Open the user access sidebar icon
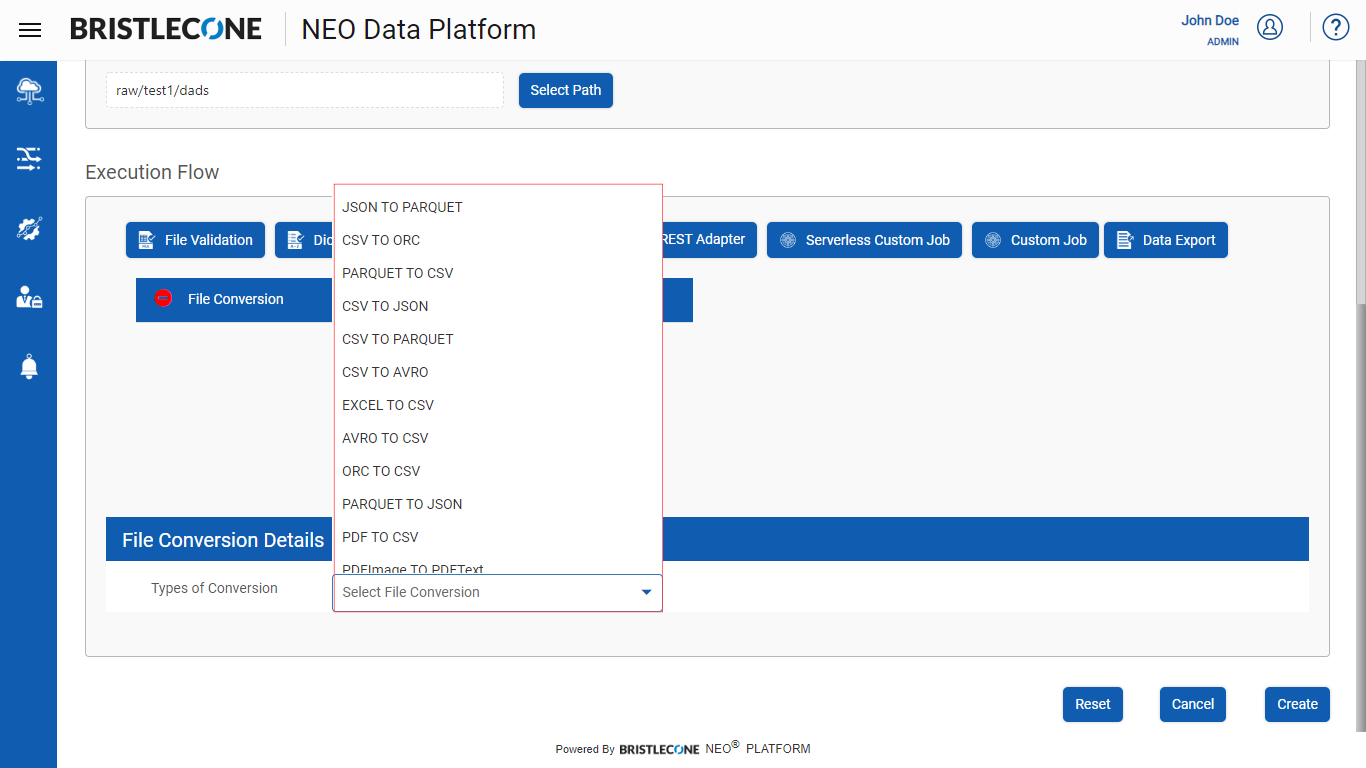 pyautogui.click(x=29, y=297)
